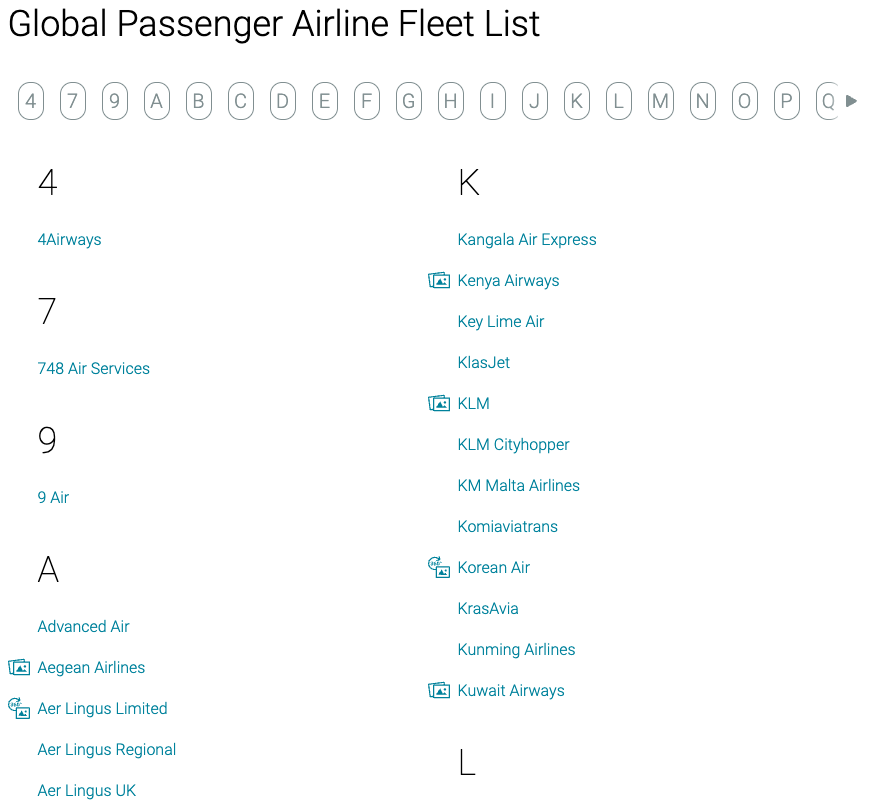Click the photo icon next to KLM
The width and height of the screenshot is (875, 807).
click(x=439, y=404)
